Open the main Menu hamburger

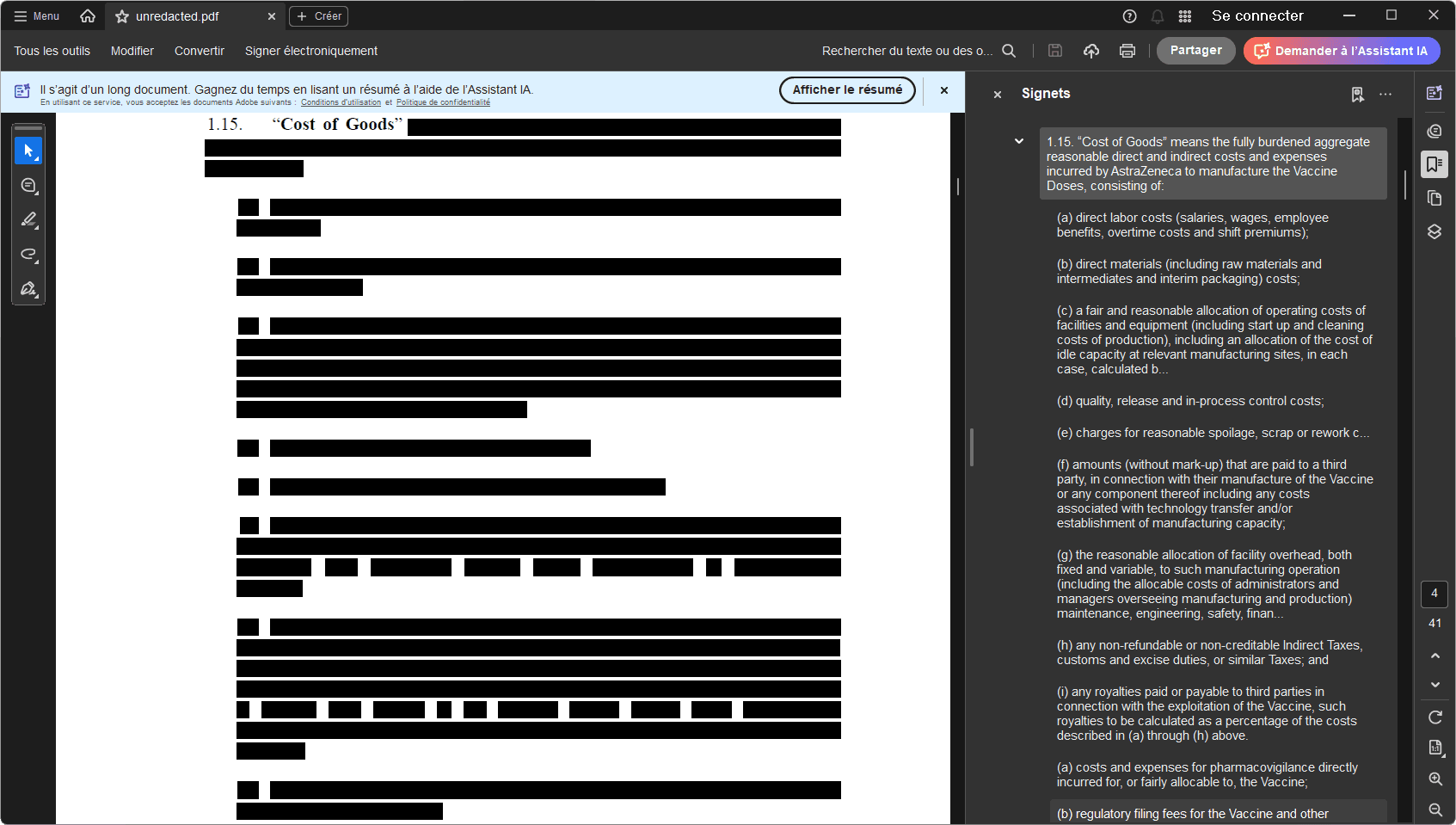tap(37, 16)
